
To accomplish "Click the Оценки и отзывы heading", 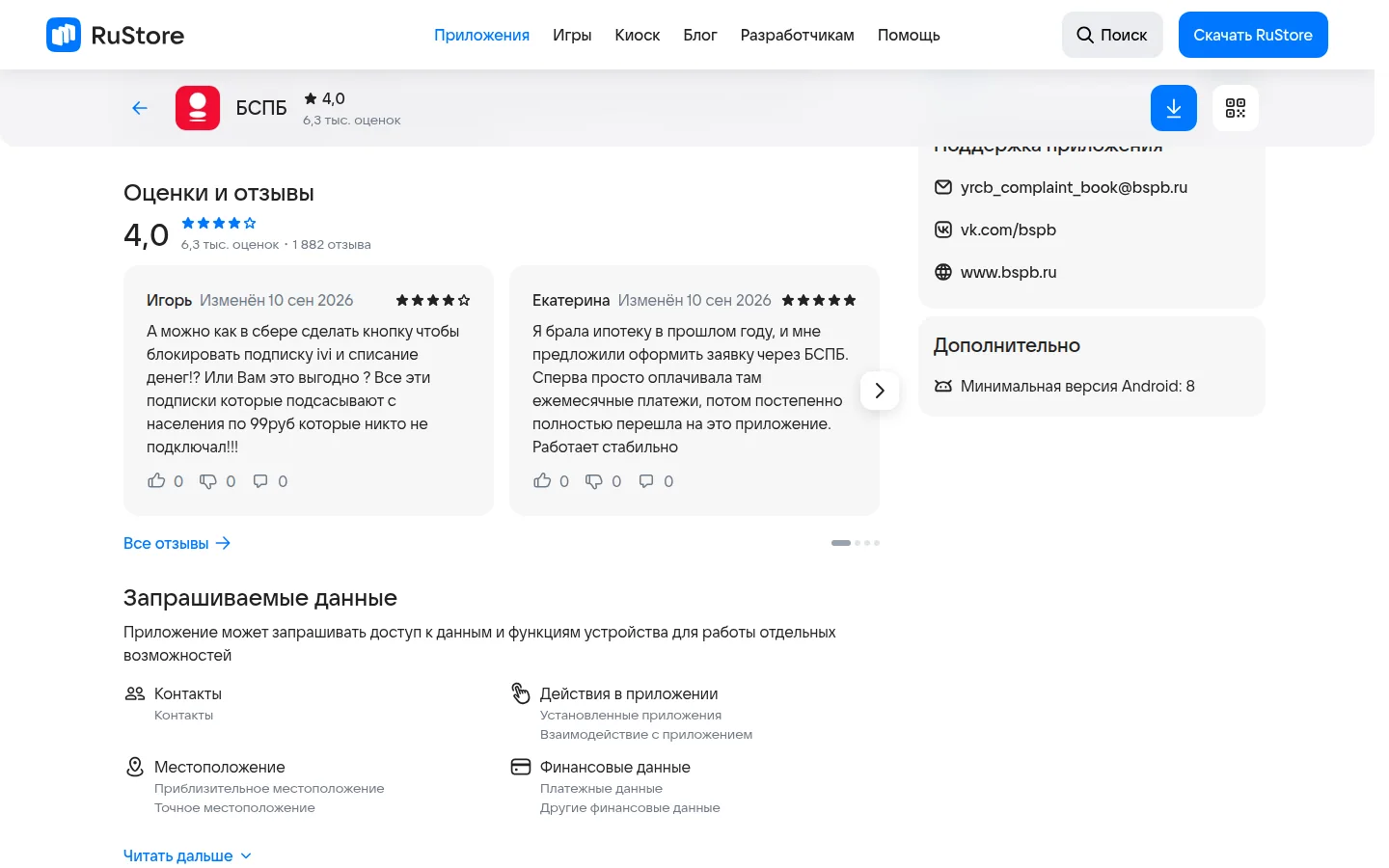I will 219,193.
